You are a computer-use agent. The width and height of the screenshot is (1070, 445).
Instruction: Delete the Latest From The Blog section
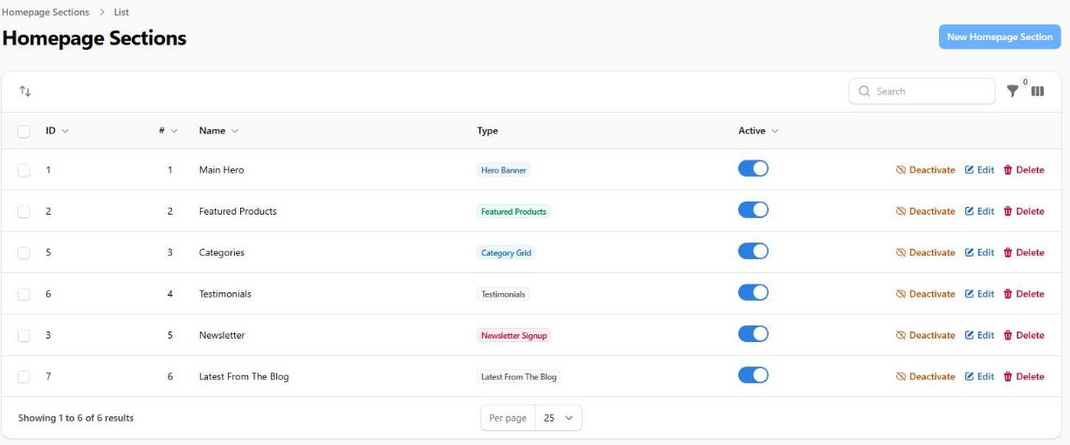[1024, 377]
